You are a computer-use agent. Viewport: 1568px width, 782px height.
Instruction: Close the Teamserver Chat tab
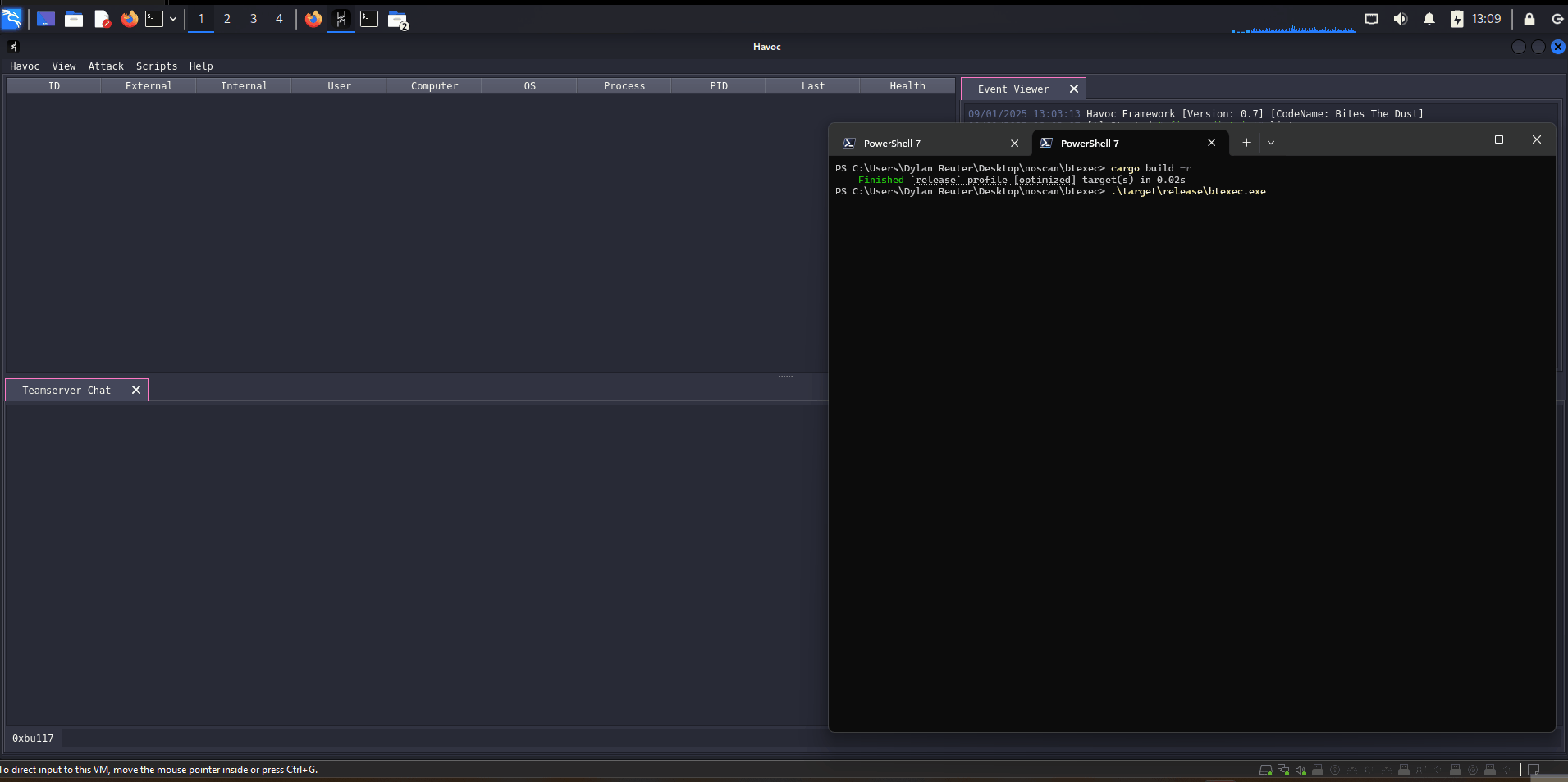tap(136, 391)
